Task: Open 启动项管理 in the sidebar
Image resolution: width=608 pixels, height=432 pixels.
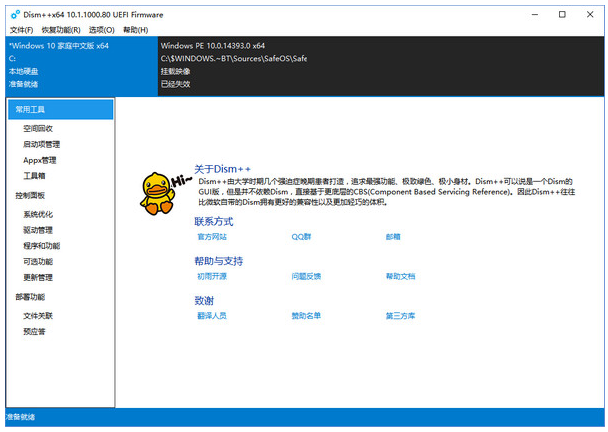Action: (41, 144)
